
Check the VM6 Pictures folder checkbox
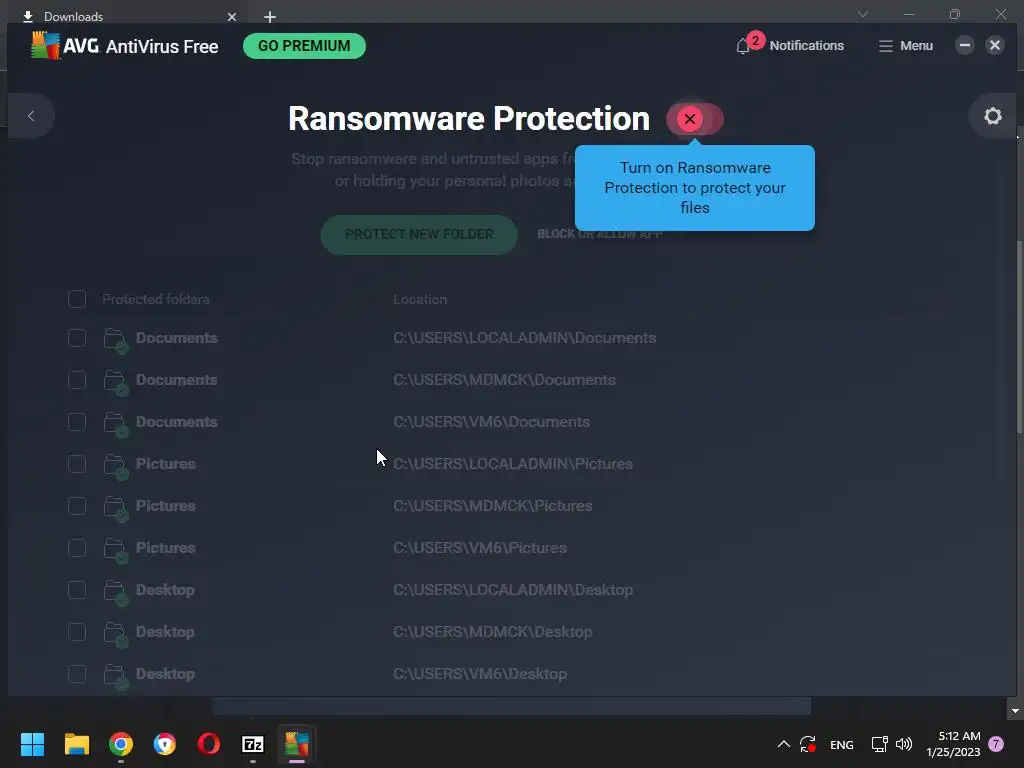point(77,548)
